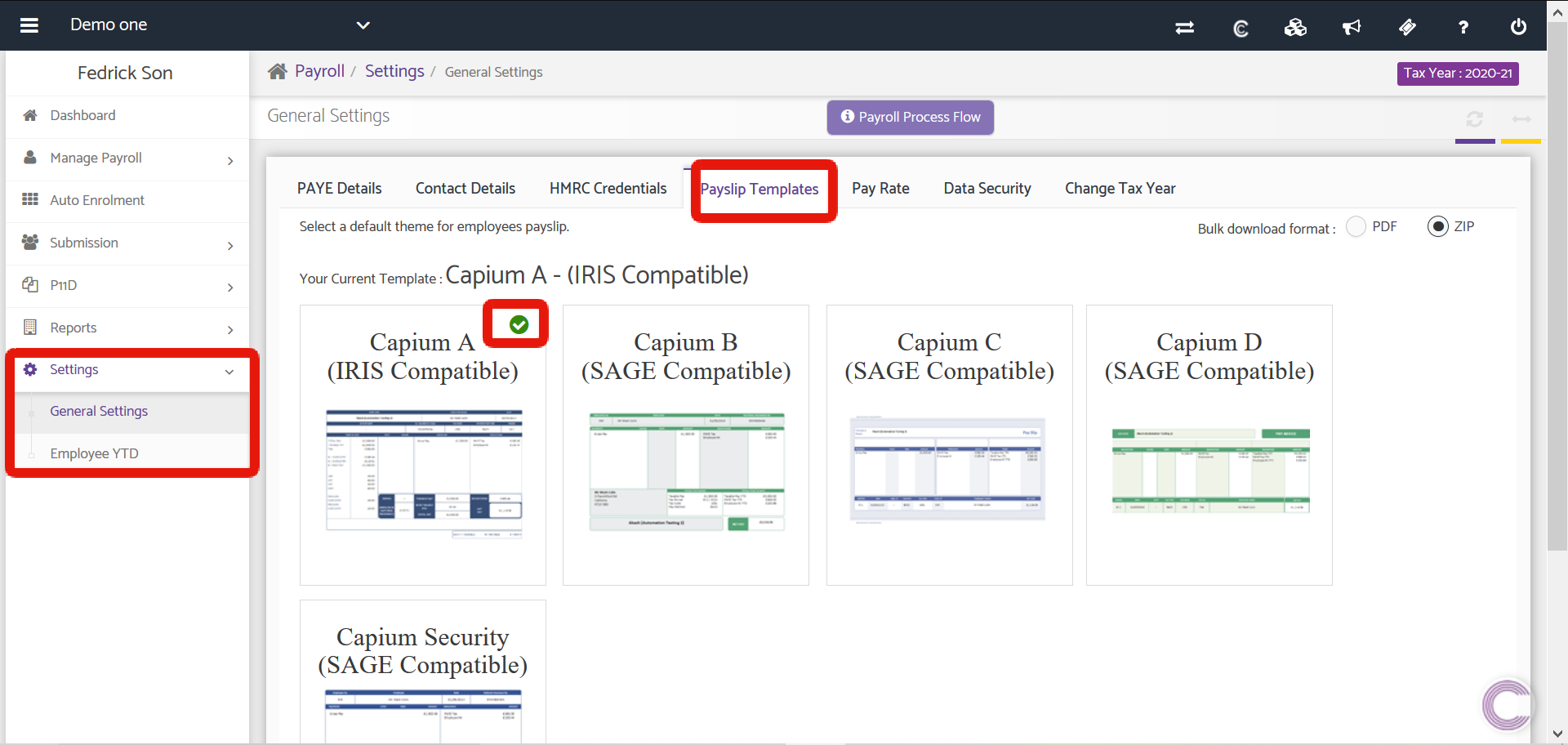Click Payroll Process Flow button
Screen dimensions: 1568x745
[911, 117]
